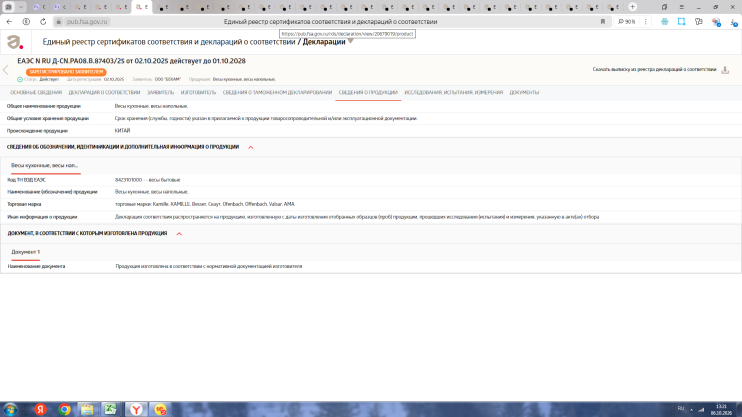
Task: Select the Документ 1 sub-tab
Action: [x=26, y=252]
